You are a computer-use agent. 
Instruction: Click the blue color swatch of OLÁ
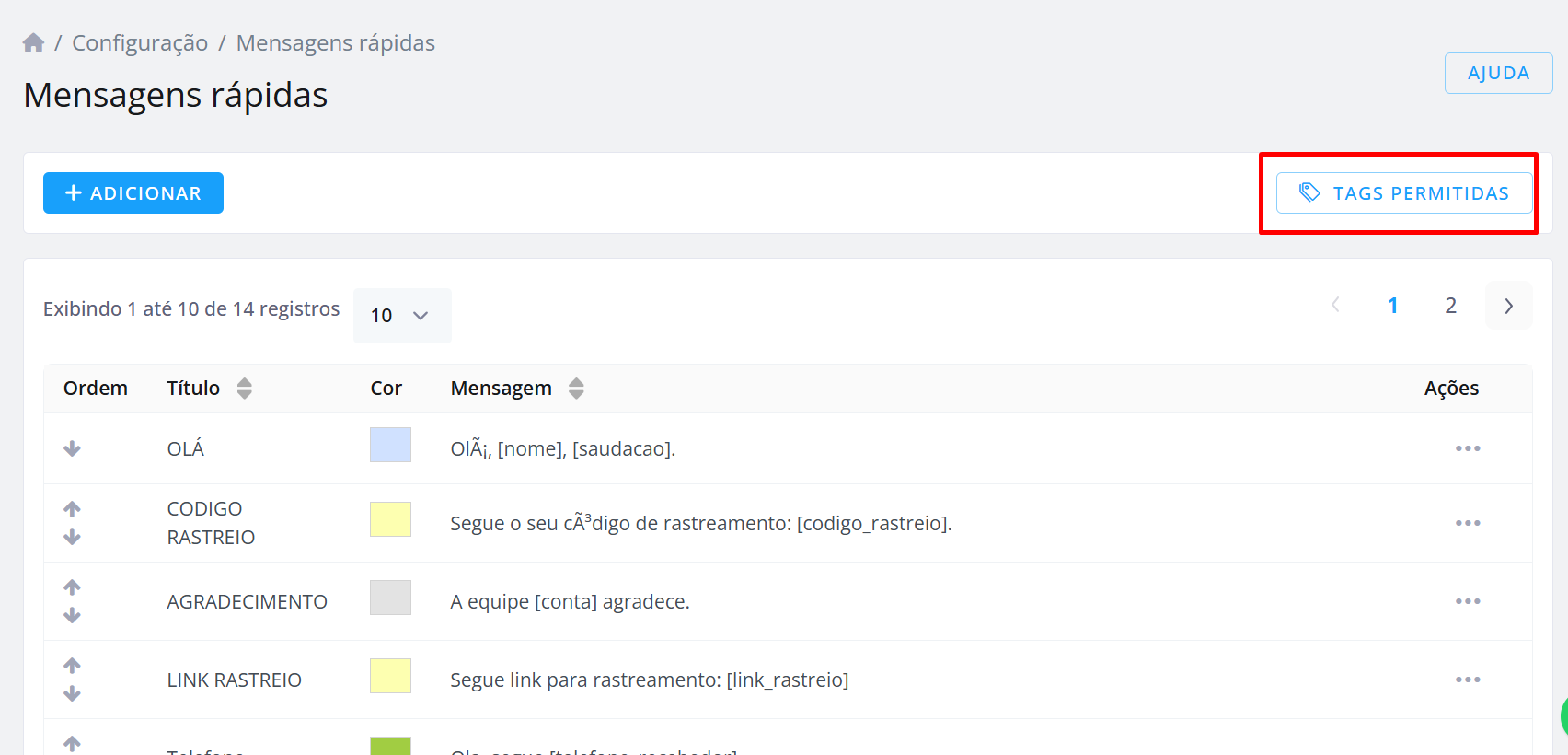pos(390,445)
